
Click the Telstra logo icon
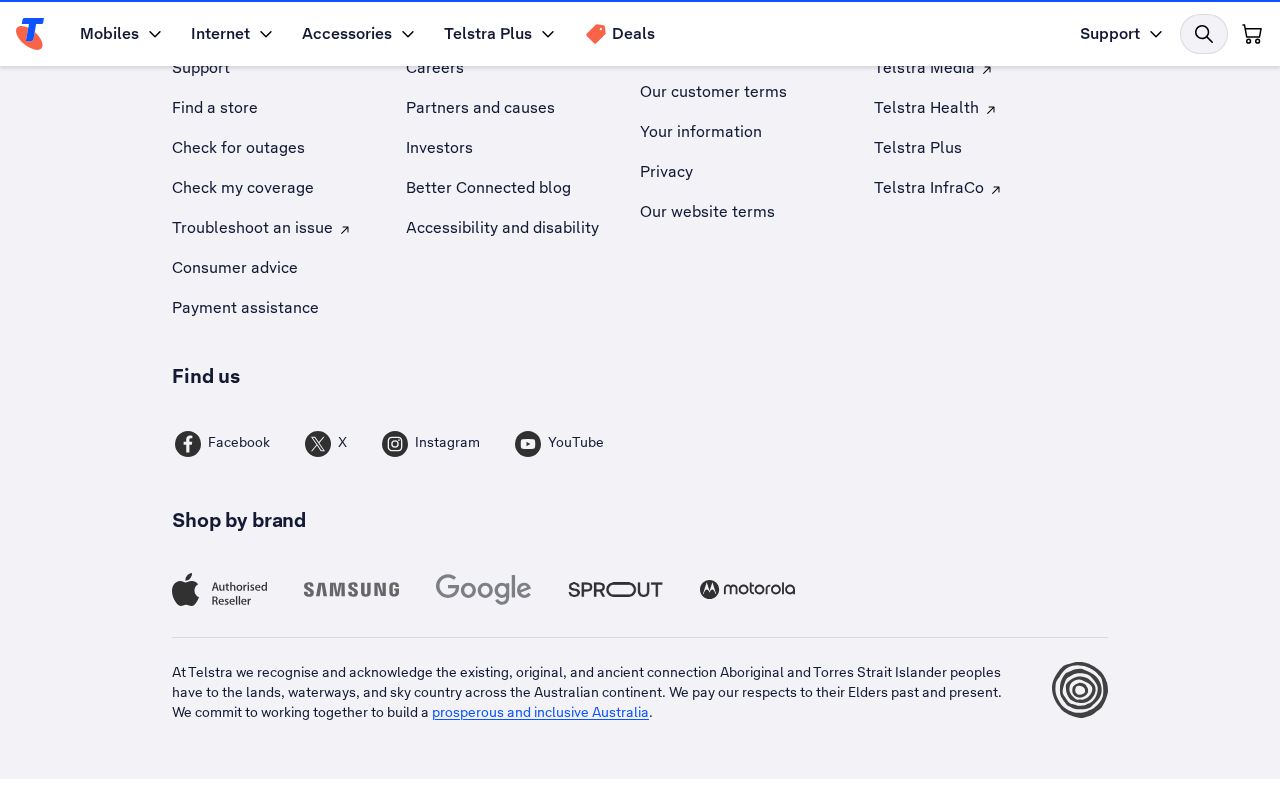pyautogui.click(x=30, y=34)
